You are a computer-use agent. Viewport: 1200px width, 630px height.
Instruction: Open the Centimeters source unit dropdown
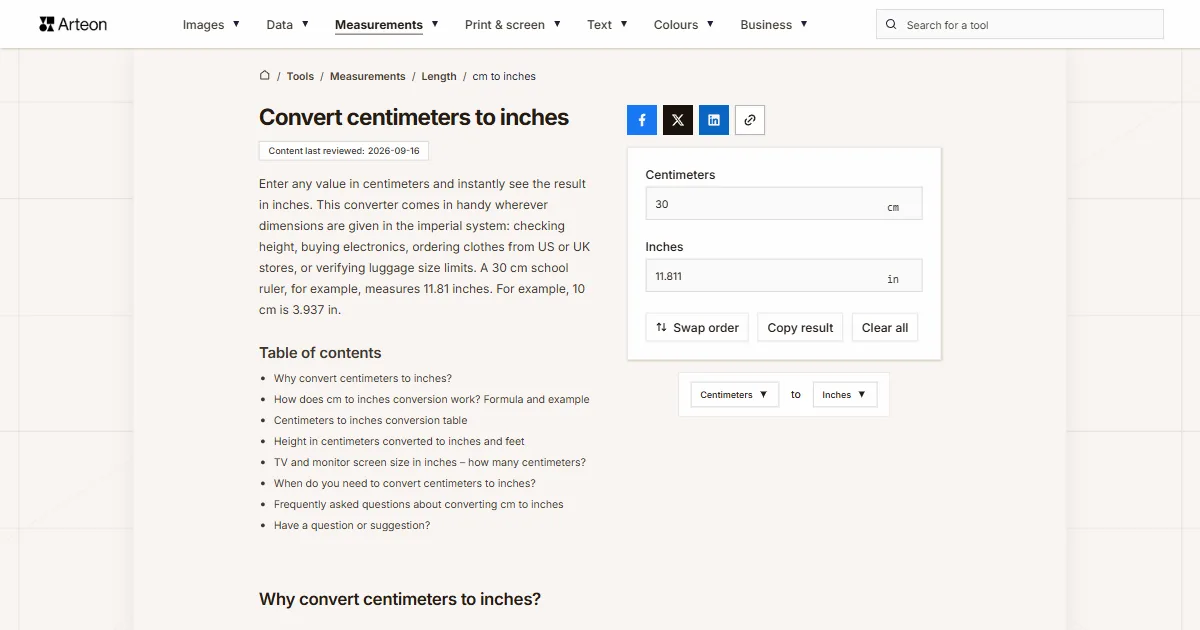click(x=735, y=395)
